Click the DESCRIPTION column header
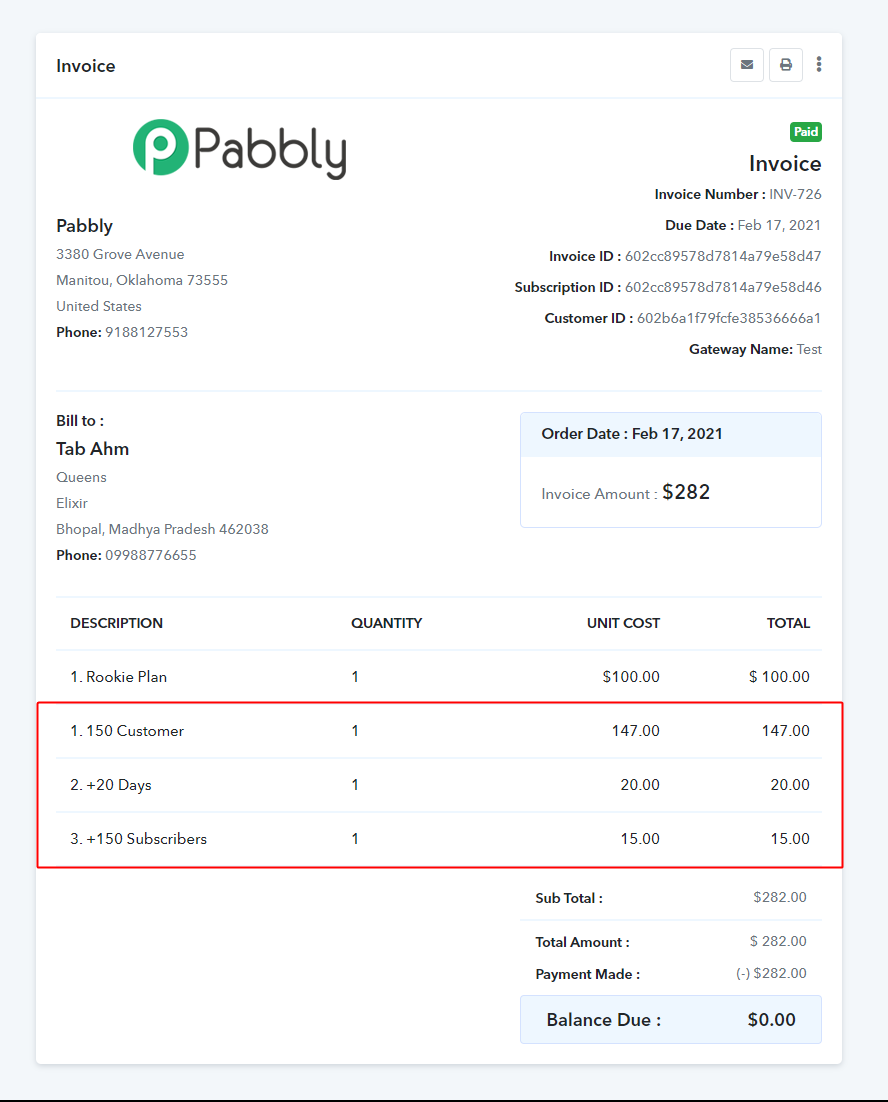 [x=117, y=623]
